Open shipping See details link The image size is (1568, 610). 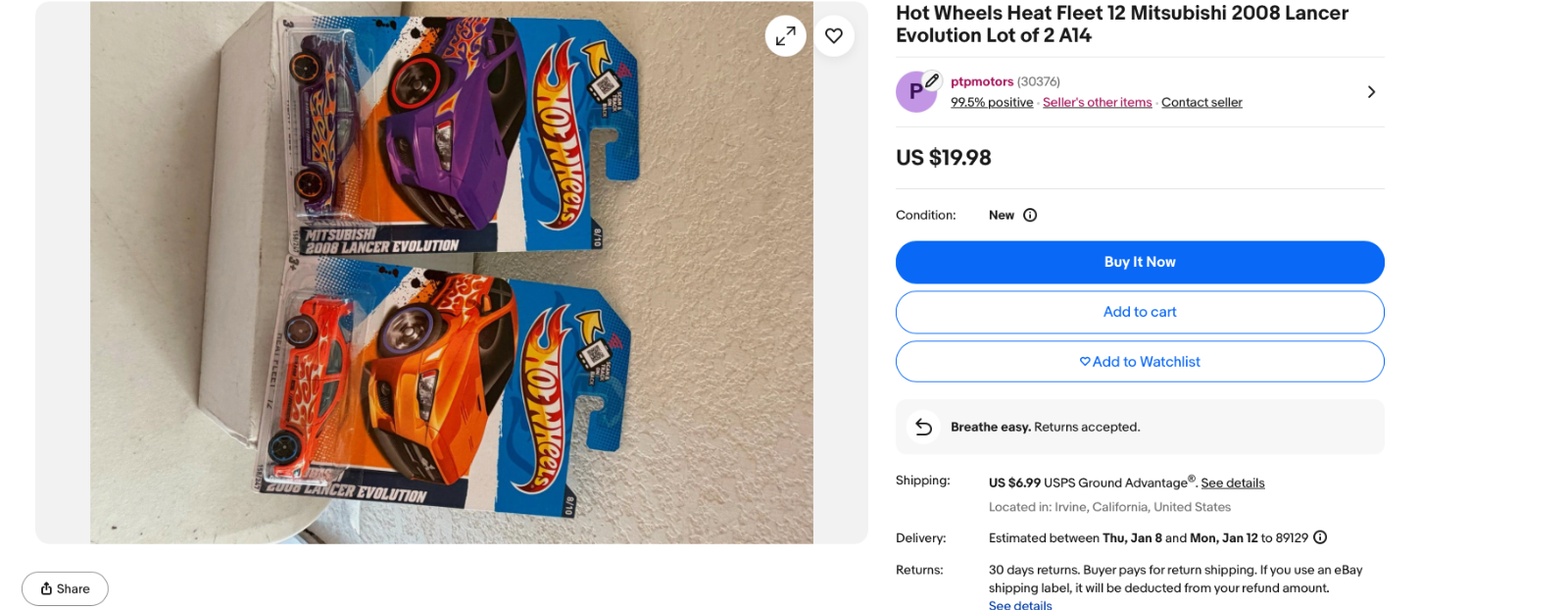(1232, 483)
